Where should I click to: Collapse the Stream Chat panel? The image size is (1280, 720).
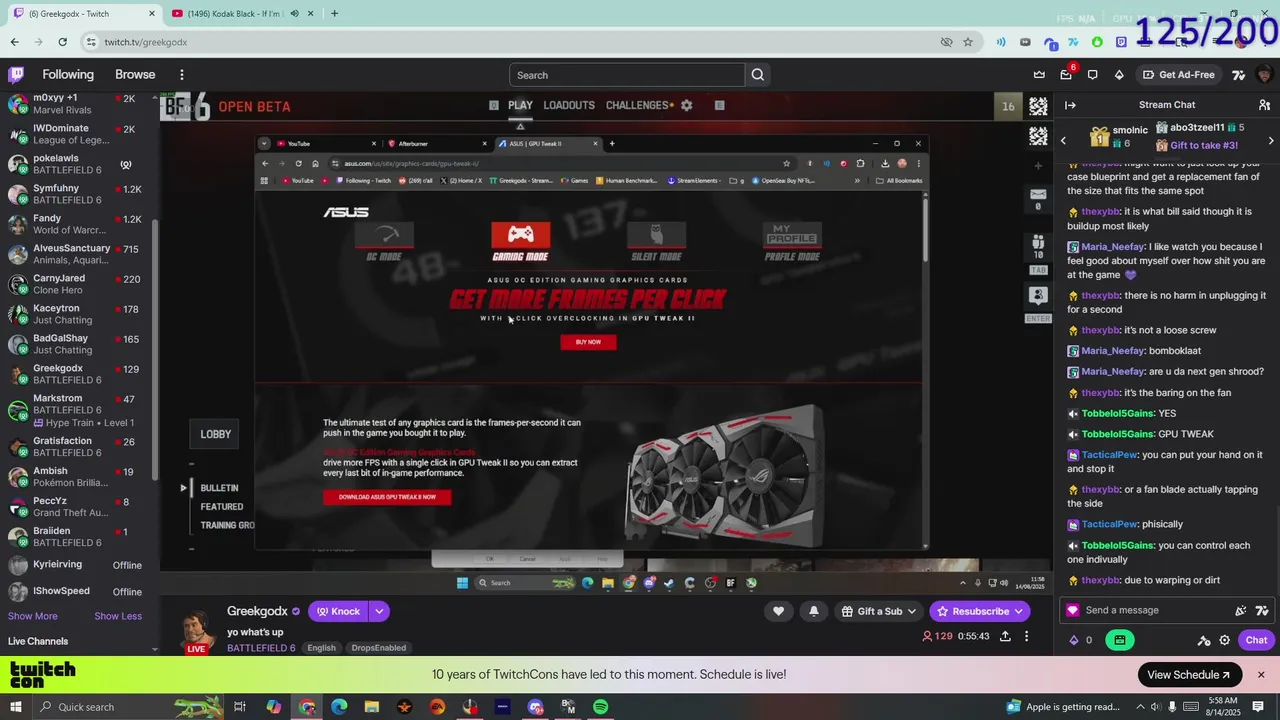click(x=1070, y=105)
